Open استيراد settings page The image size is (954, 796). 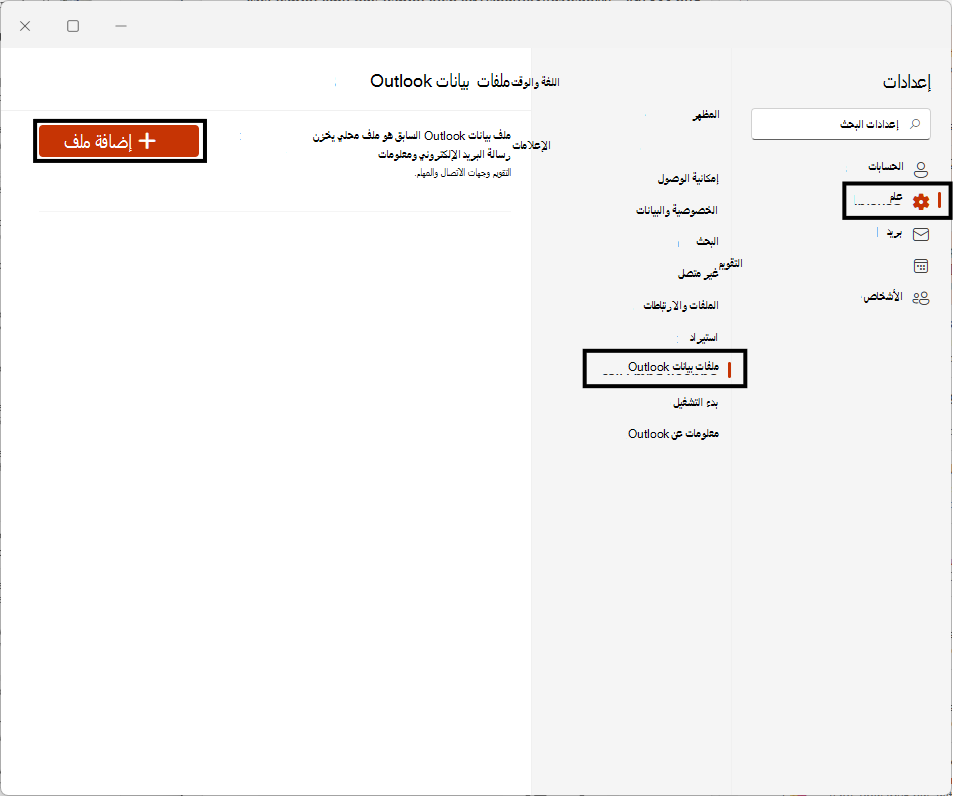pos(703,337)
